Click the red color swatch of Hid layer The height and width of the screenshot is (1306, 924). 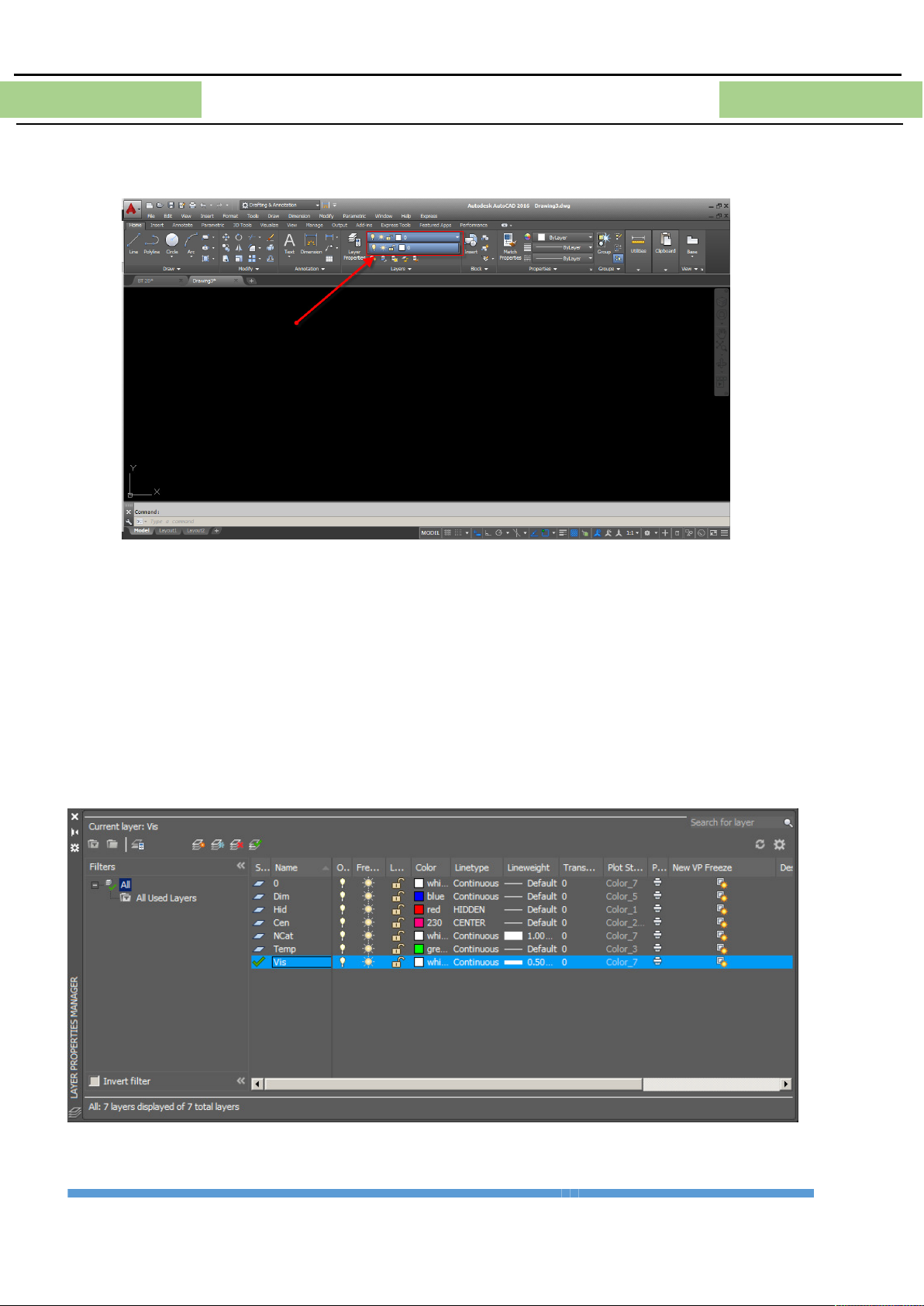pos(419,910)
